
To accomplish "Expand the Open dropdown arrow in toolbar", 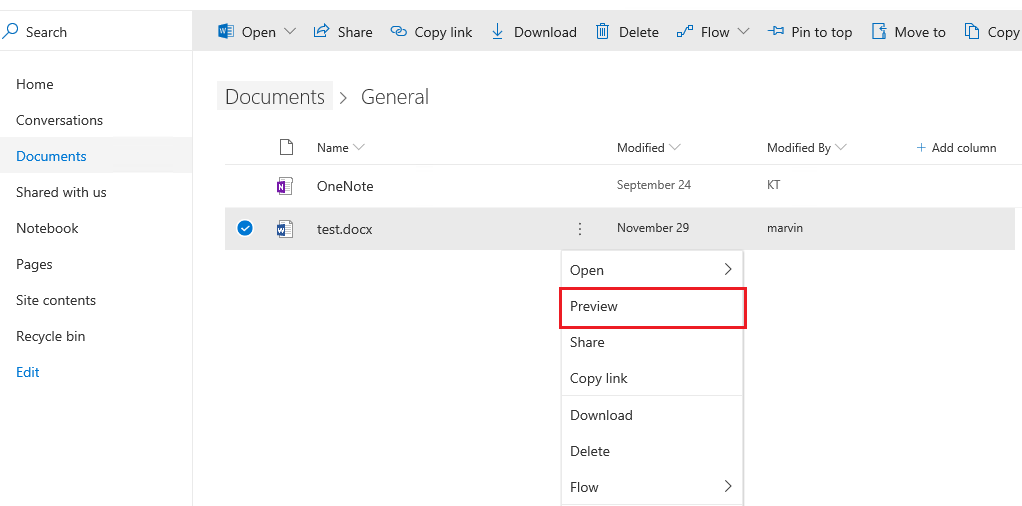I will 289,31.
